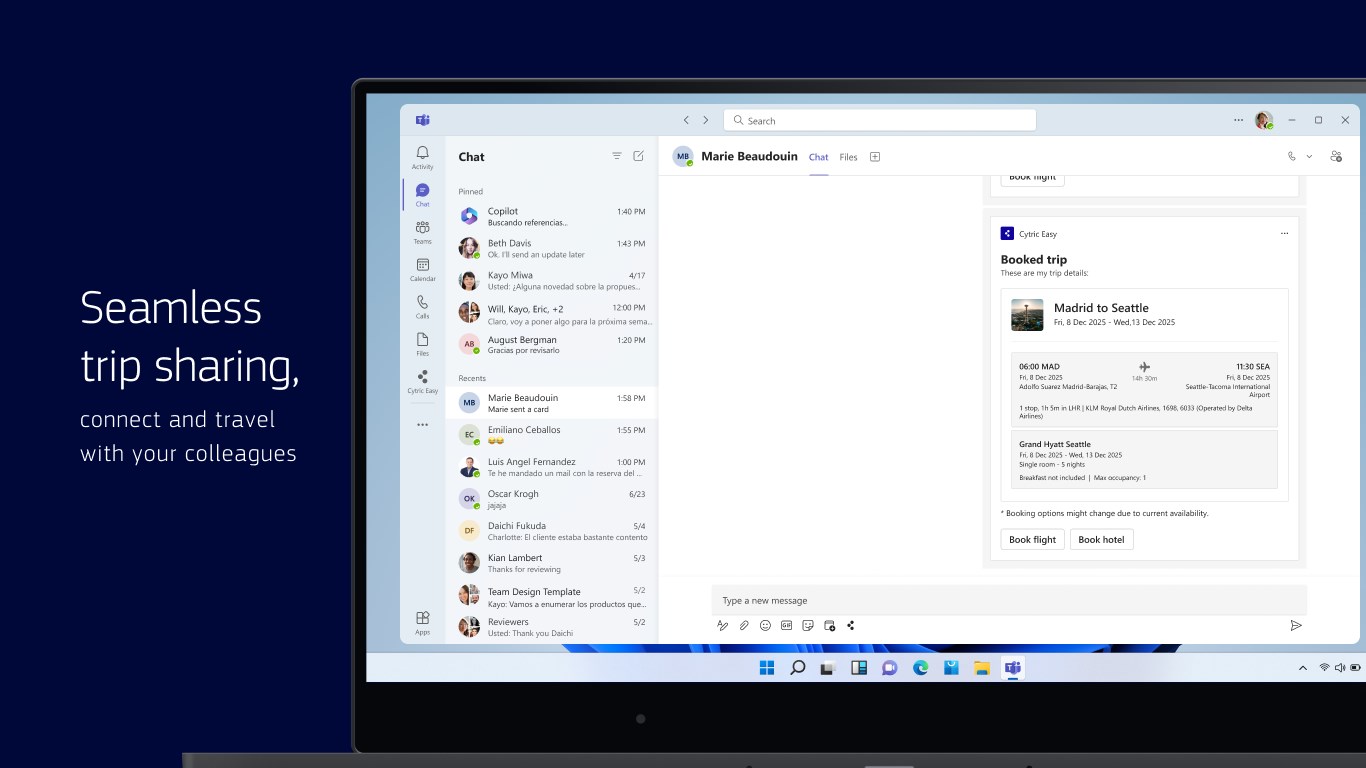The height and width of the screenshot is (768, 1366).
Task: Open chat with Oscar Krogh
Action: click(x=552, y=499)
